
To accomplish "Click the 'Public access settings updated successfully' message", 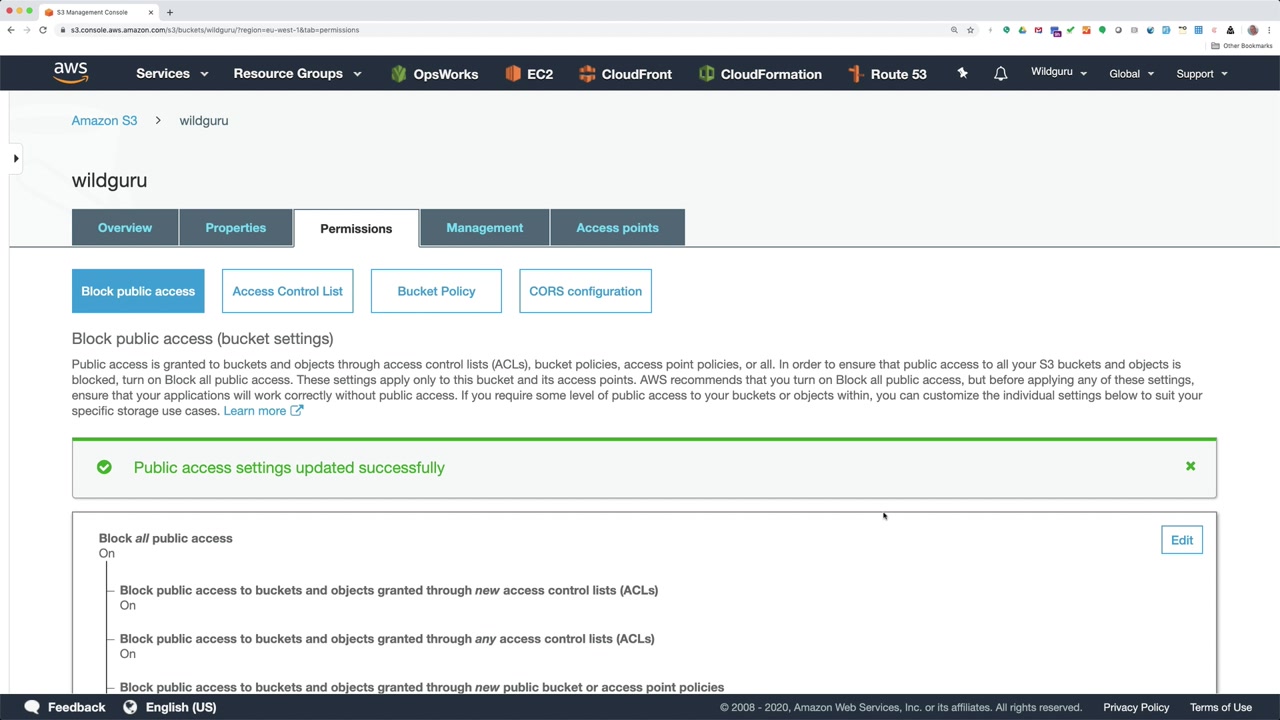I will (x=289, y=467).
